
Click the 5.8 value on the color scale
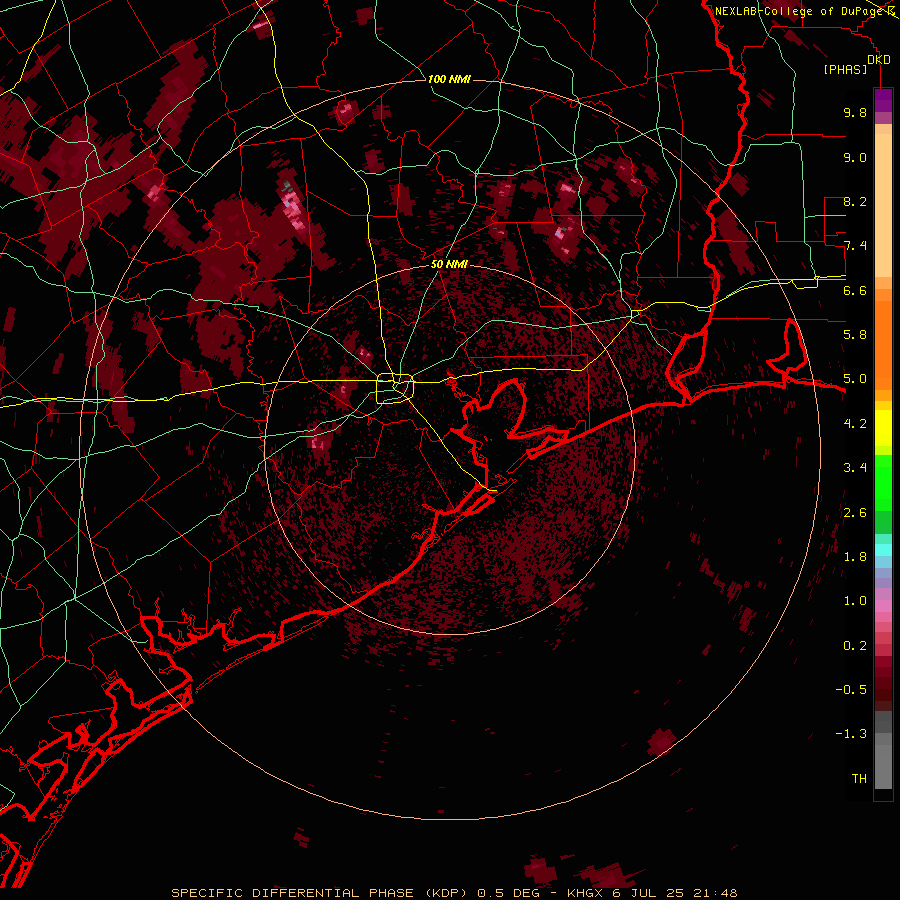[855, 334]
